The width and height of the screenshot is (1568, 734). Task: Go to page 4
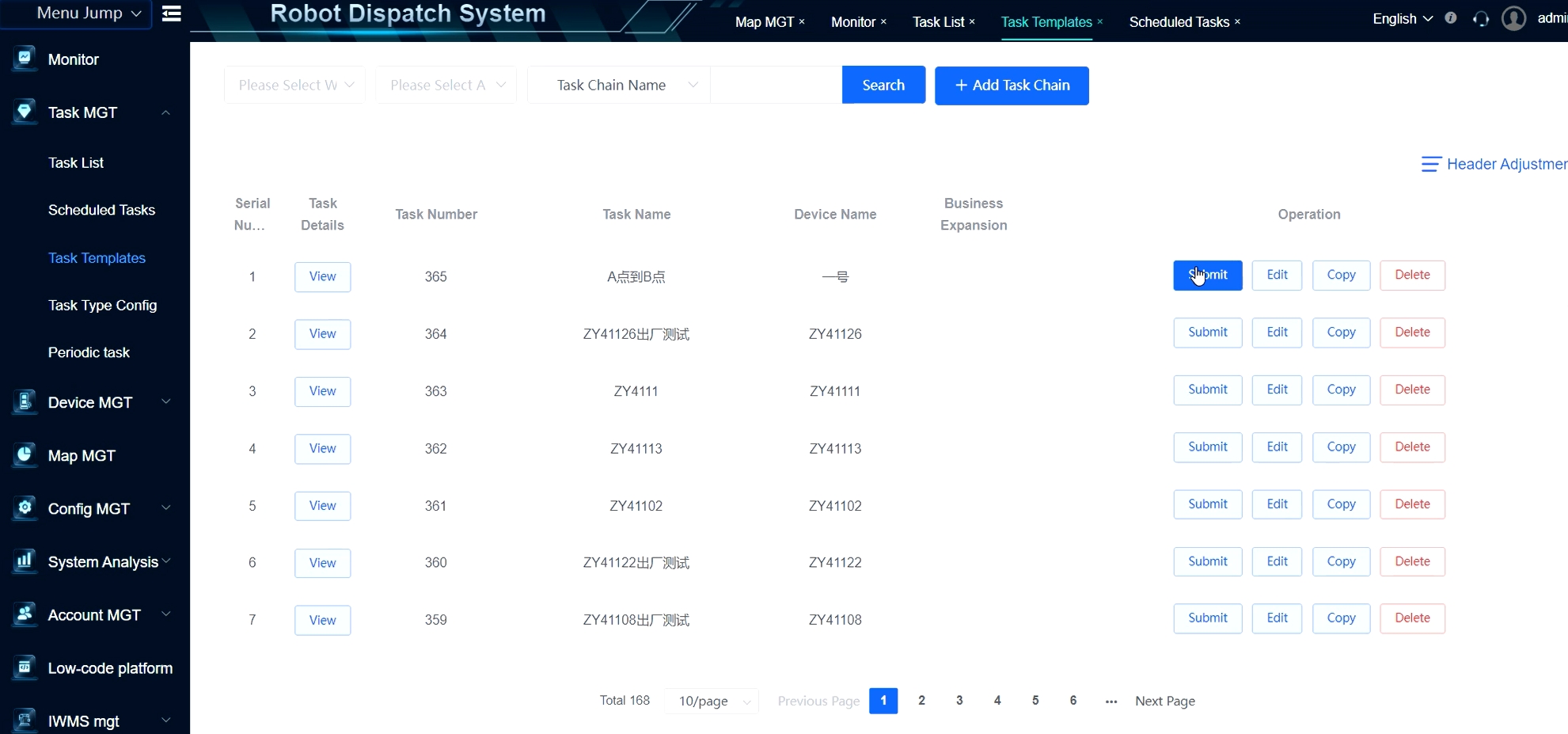997,701
